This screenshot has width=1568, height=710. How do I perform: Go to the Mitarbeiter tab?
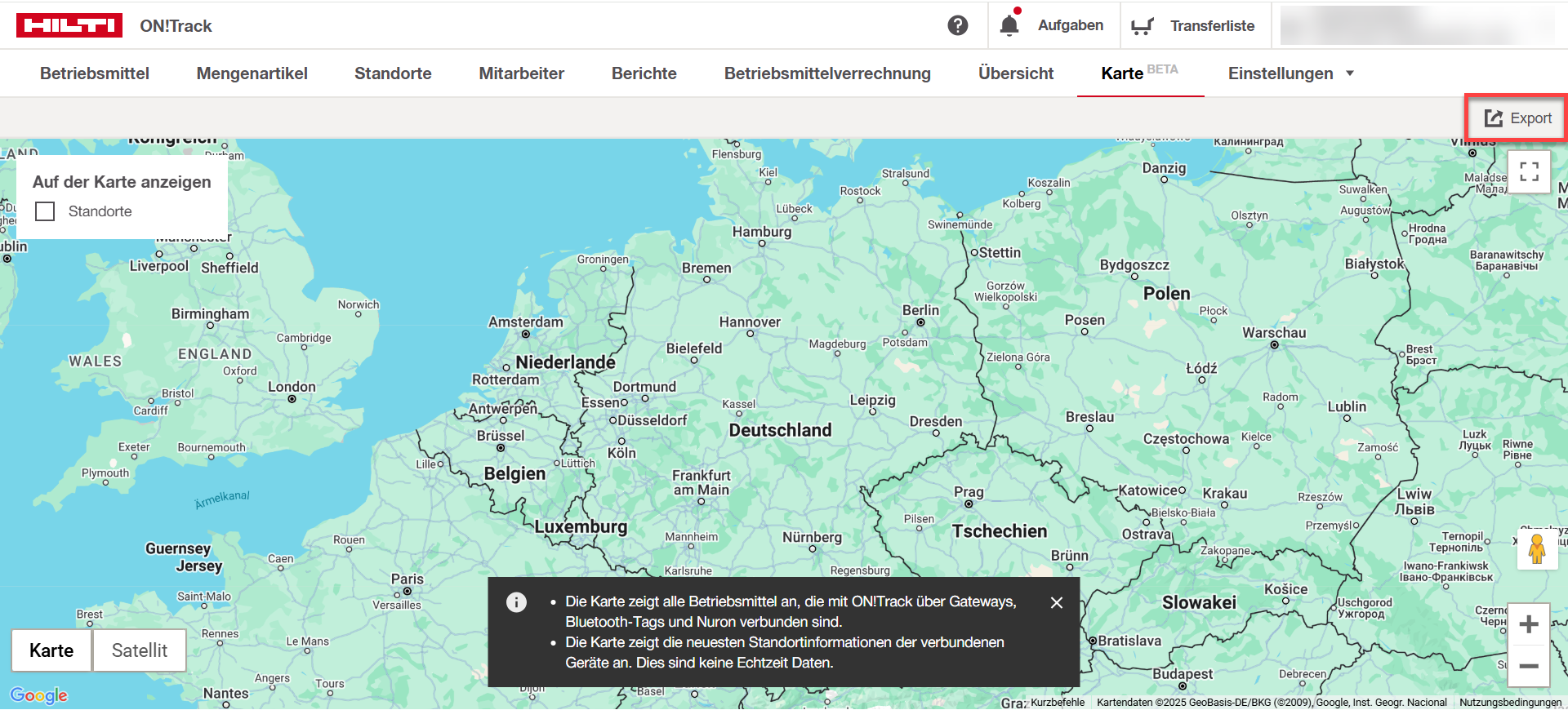tap(522, 73)
